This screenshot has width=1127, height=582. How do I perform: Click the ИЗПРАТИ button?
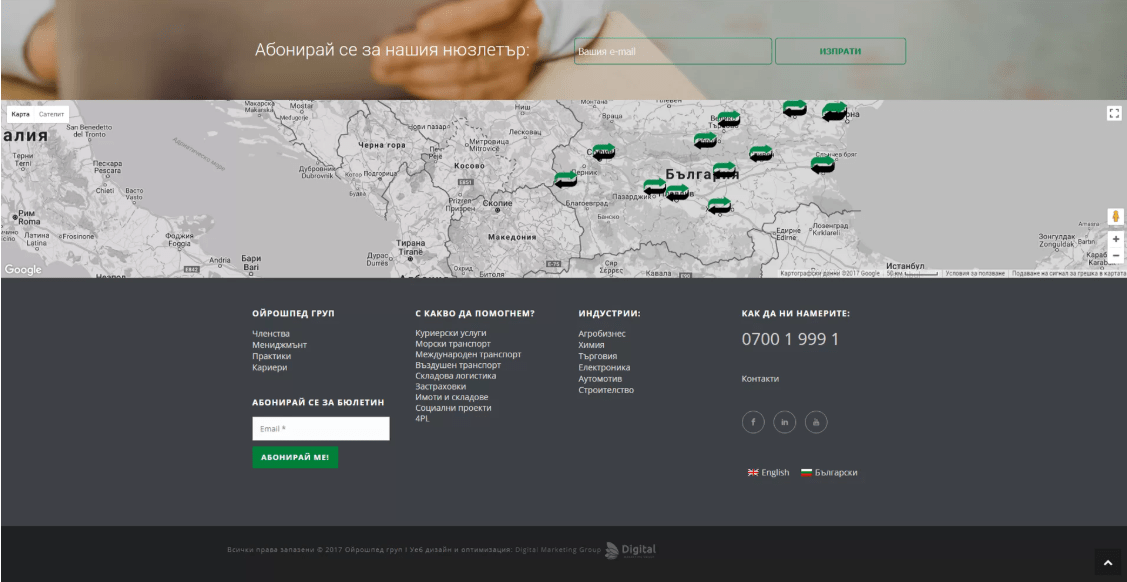click(x=840, y=51)
